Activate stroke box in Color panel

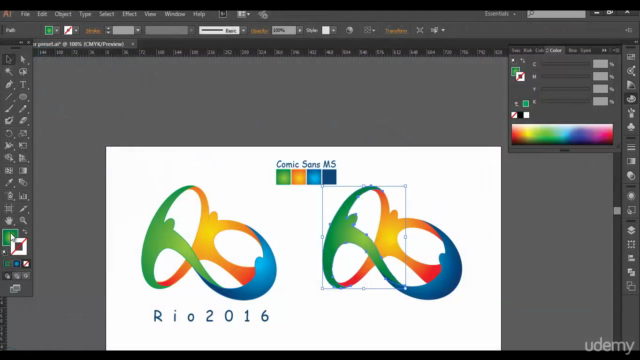pyautogui.click(x=520, y=77)
